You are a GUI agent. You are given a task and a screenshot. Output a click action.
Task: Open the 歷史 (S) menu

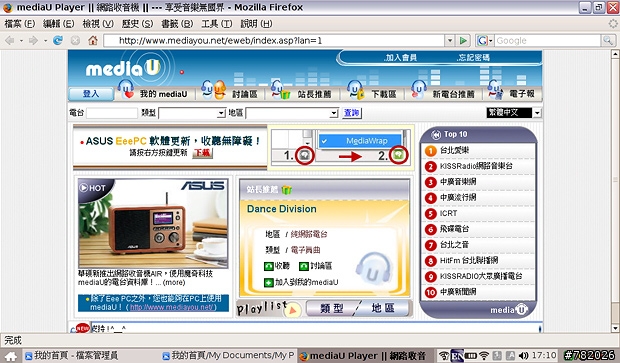(x=137, y=24)
